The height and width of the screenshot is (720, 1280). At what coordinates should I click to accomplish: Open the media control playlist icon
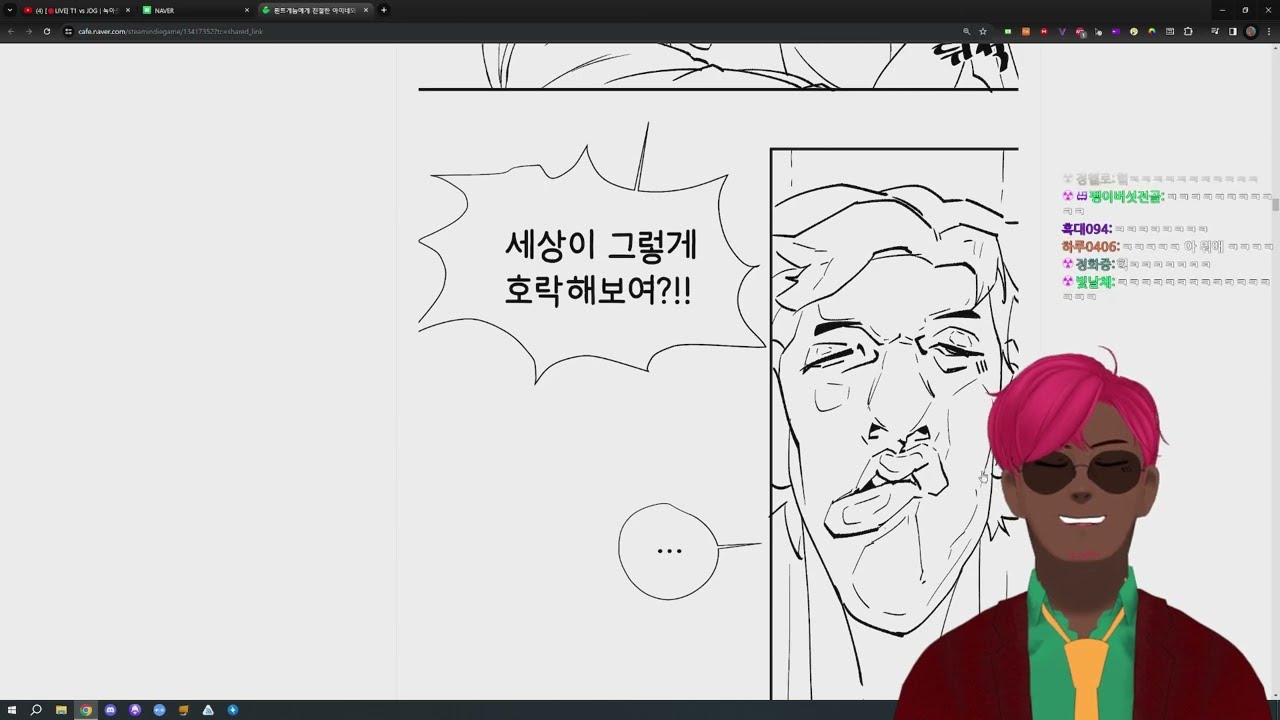[1215, 31]
